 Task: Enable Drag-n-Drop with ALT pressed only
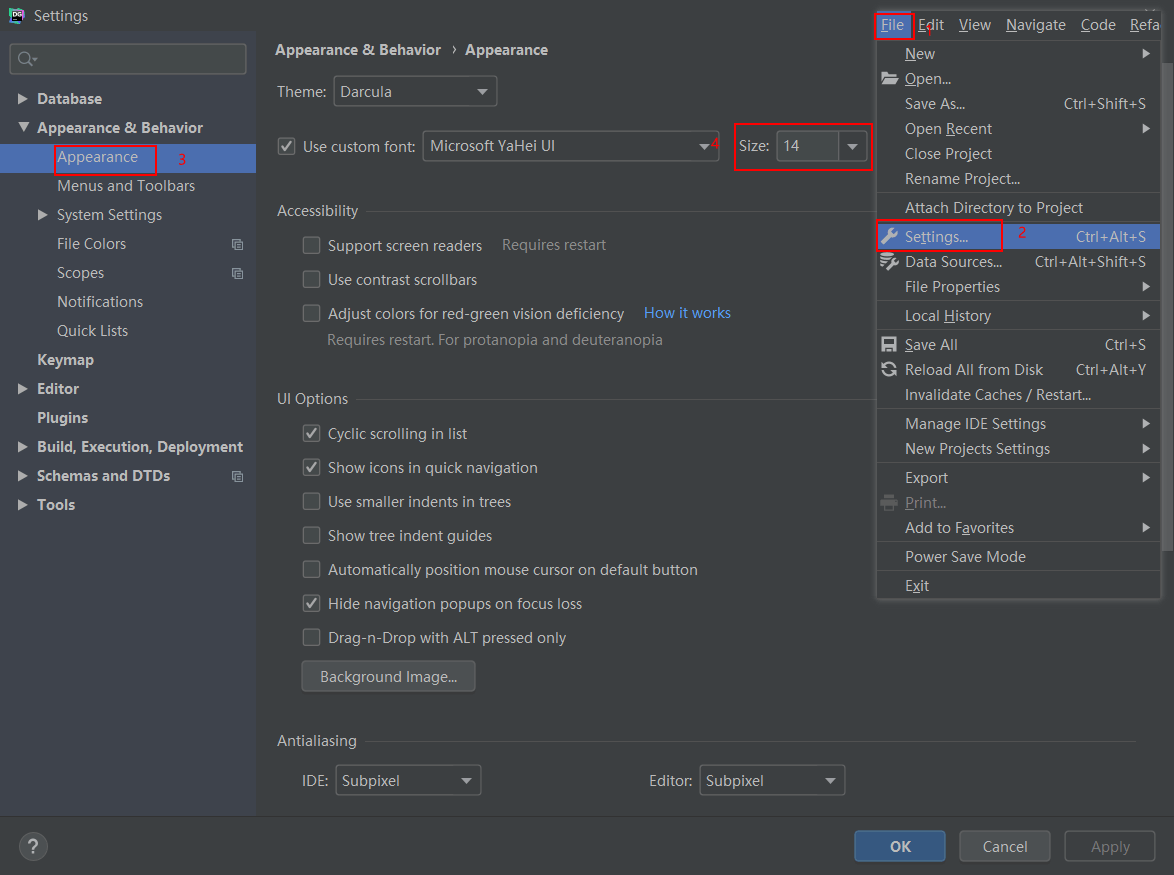pyautogui.click(x=311, y=638)
